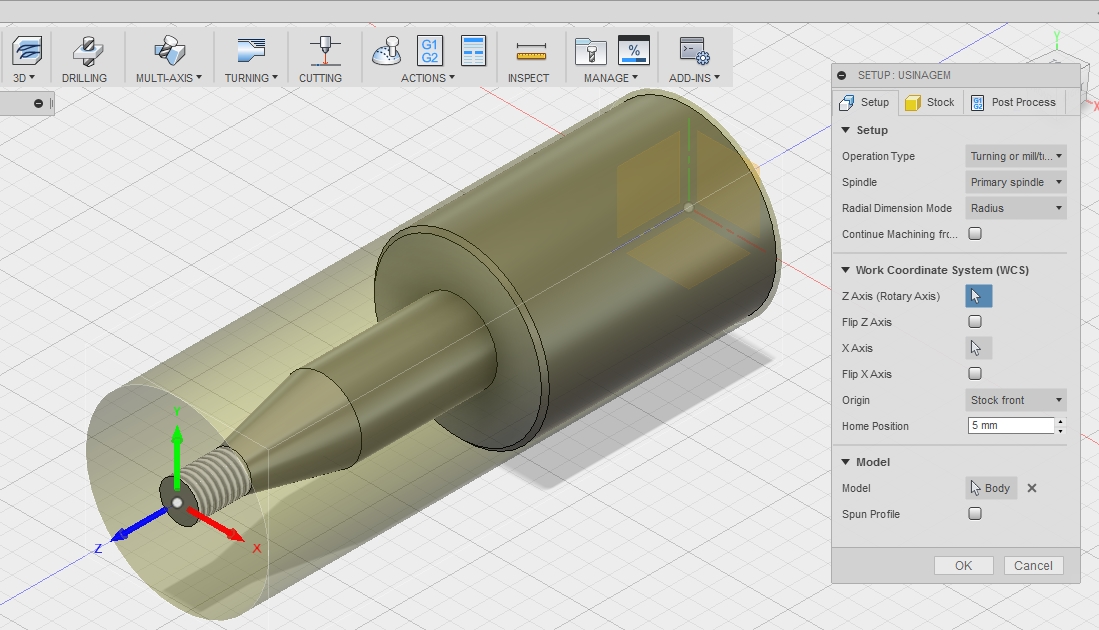Click the Inspect measure ruler icon
The image size is (1099, 630).
(x=530, y=52)
